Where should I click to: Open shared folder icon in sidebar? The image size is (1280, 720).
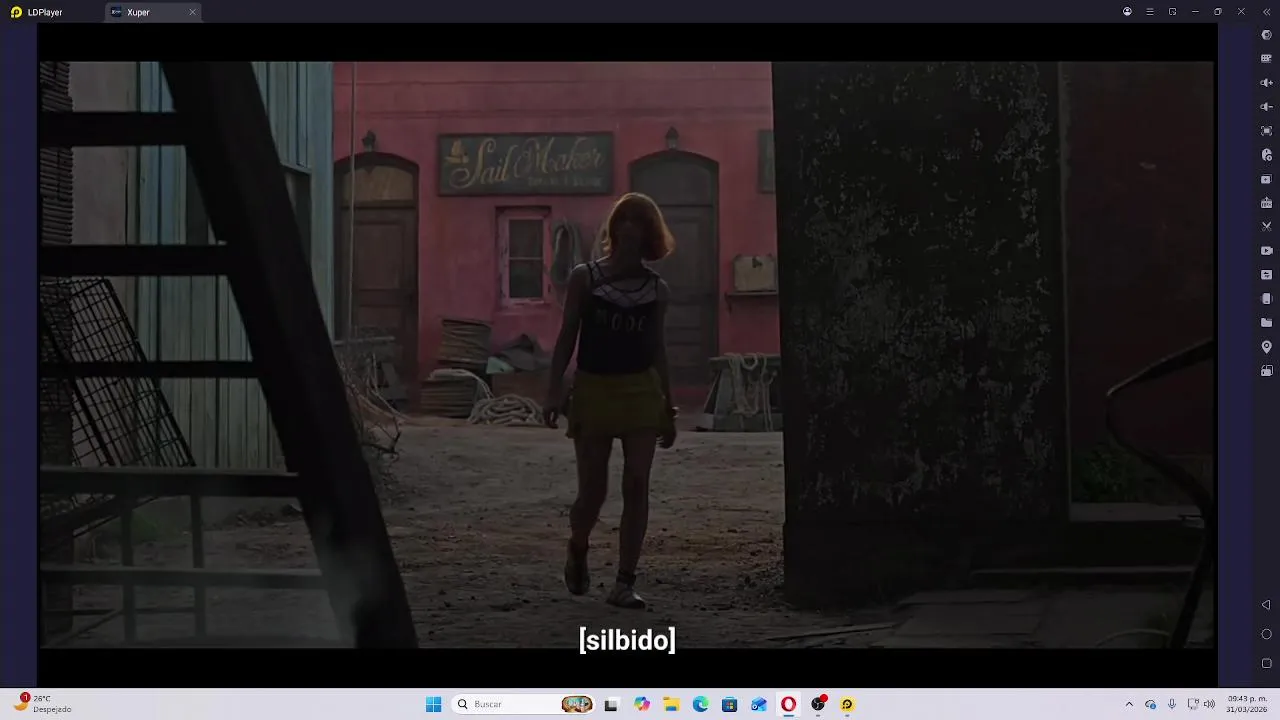1266,323
